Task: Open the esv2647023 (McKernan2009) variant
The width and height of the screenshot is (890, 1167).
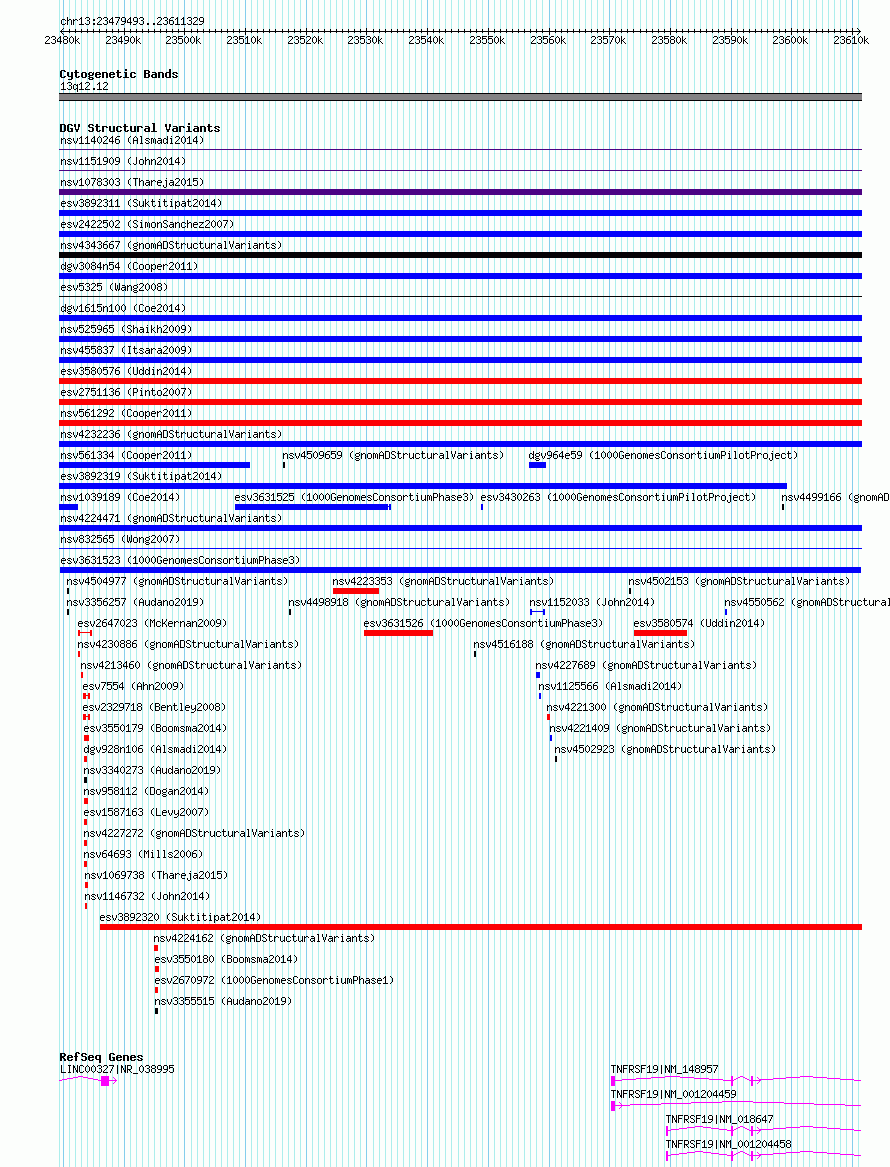Action: (152, 622)
